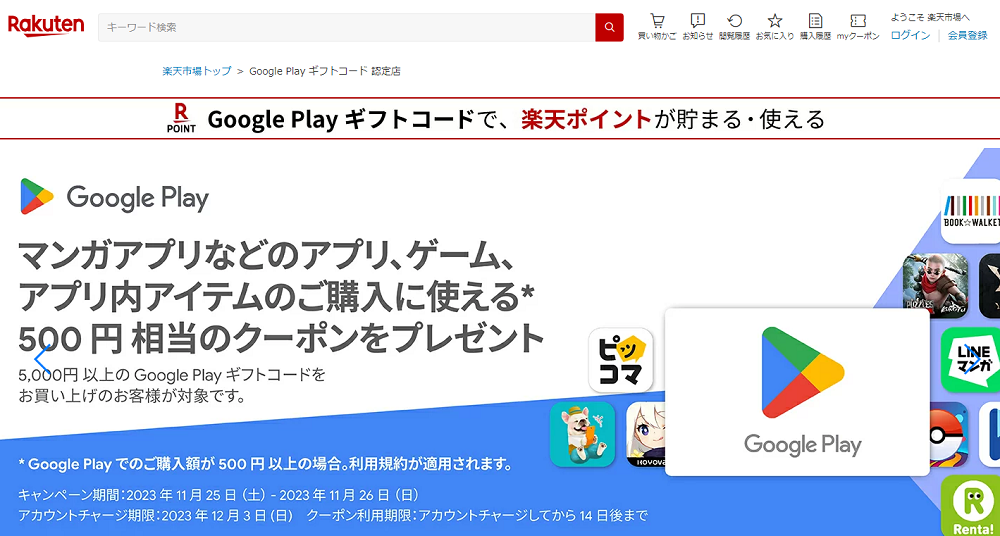Click the Google Play ギフトコード 認定店 breadcrumb
Image resolution: width=1000 pixels, height=536 pixels.
point(325,71)
